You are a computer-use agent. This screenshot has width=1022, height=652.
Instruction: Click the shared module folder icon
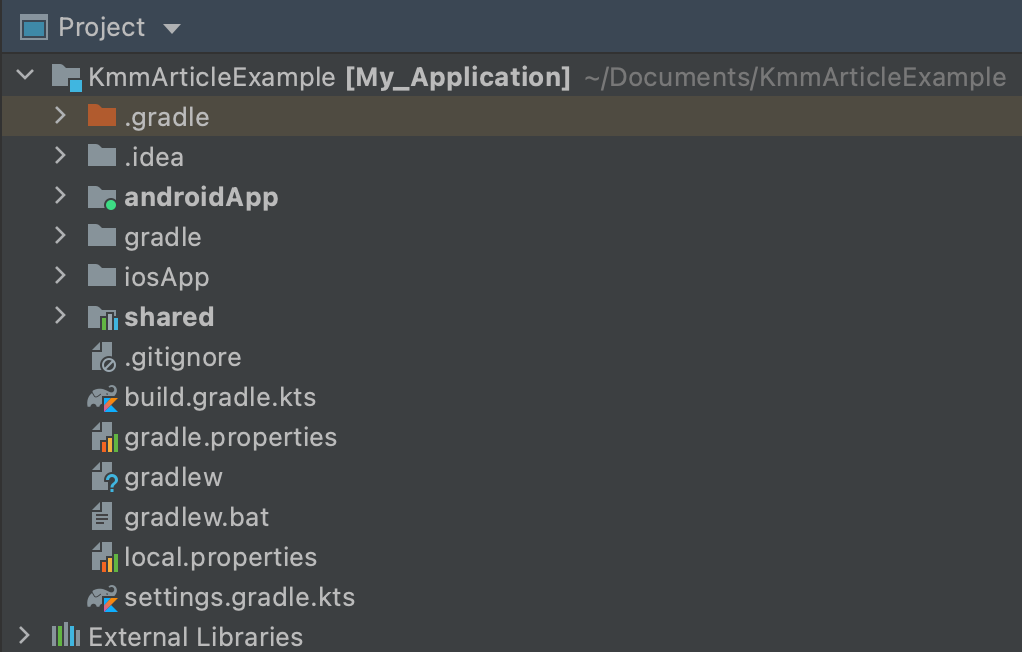(102, 317)
